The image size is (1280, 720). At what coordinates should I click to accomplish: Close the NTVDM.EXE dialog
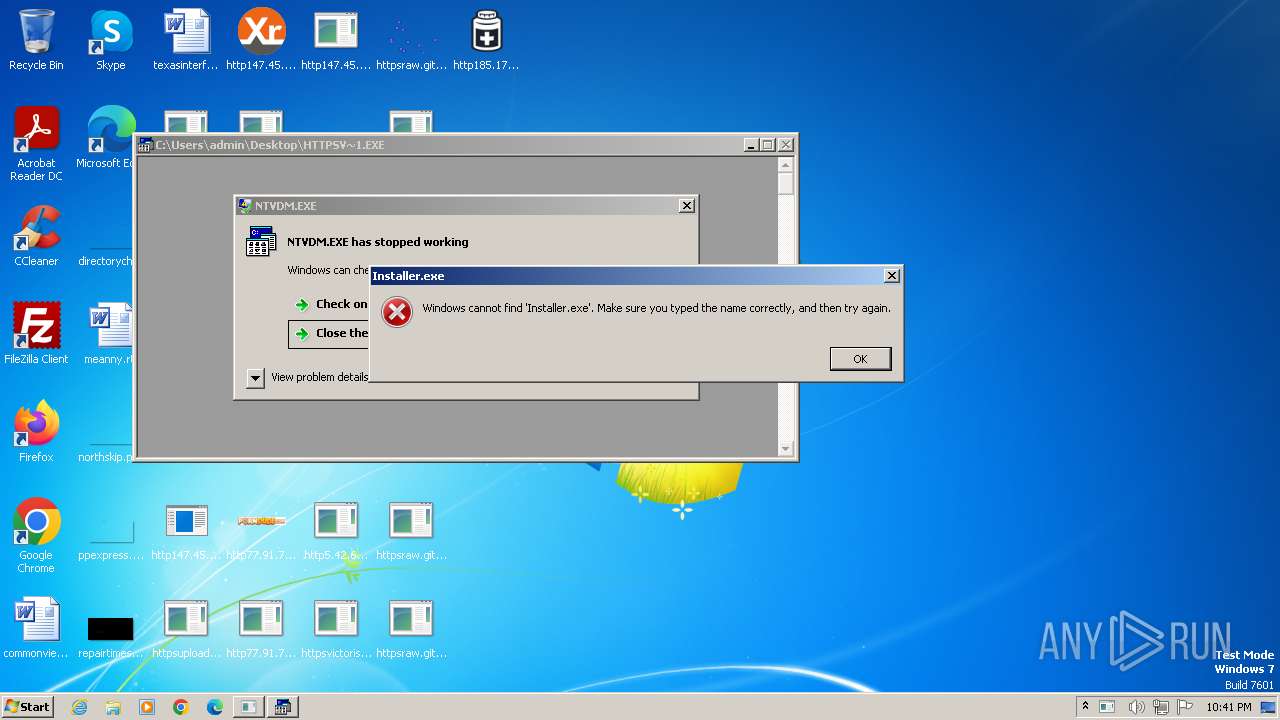(686, 205)
